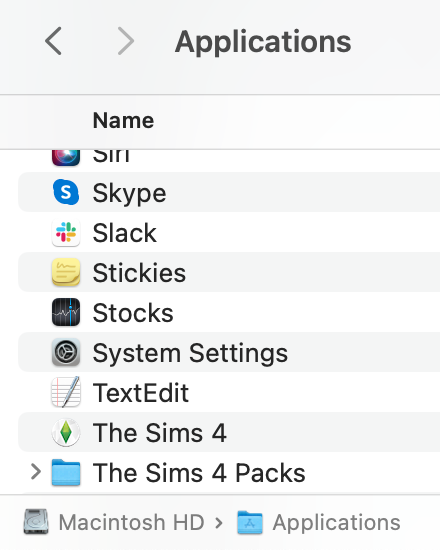The height and width of the screenshot is (550, 440).
Task: Go back with the left chevron
Action: [x=53, y=41]
